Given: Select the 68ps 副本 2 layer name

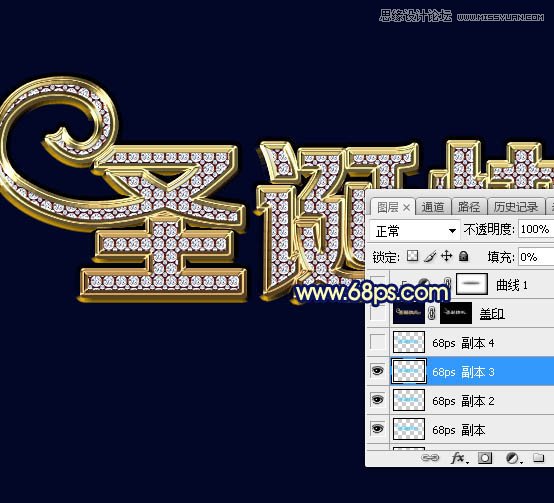Looking at the screenshot, I should click(463, 401).
